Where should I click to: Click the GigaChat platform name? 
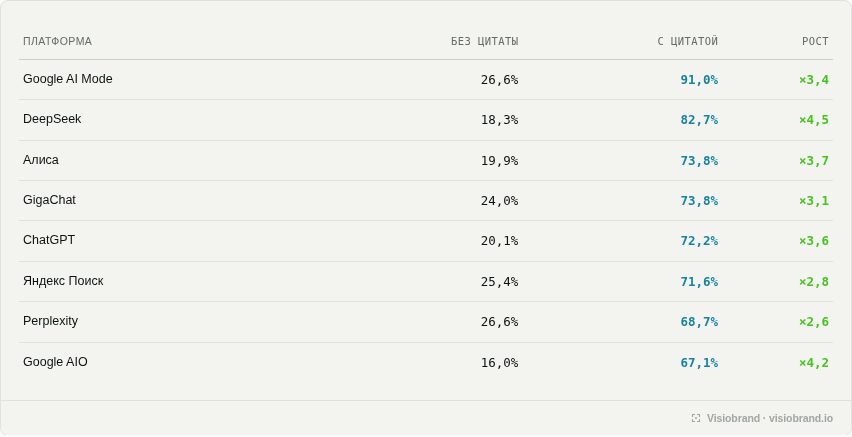pyautogui.click(x=49, y=200)
